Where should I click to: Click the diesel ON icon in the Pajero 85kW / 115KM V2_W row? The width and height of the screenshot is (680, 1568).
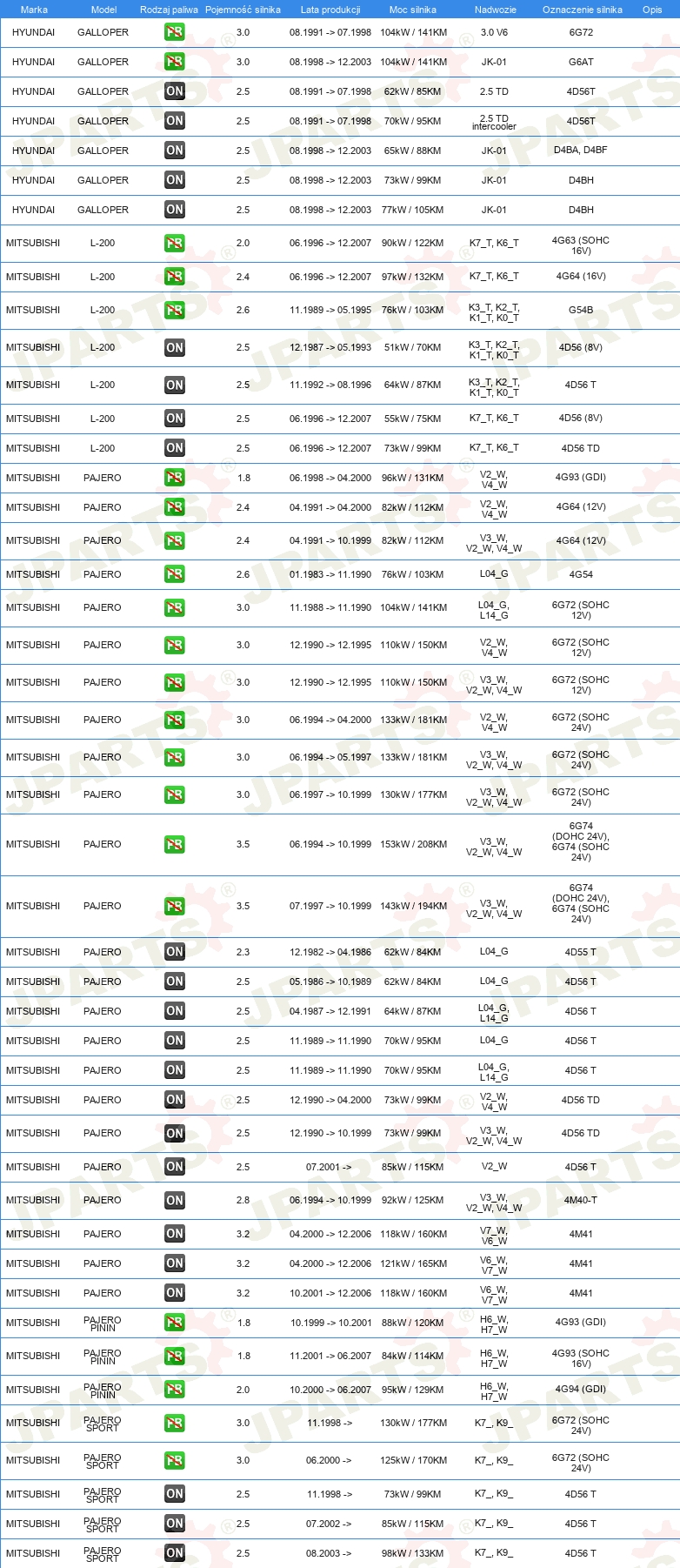tap(175, 1167)
